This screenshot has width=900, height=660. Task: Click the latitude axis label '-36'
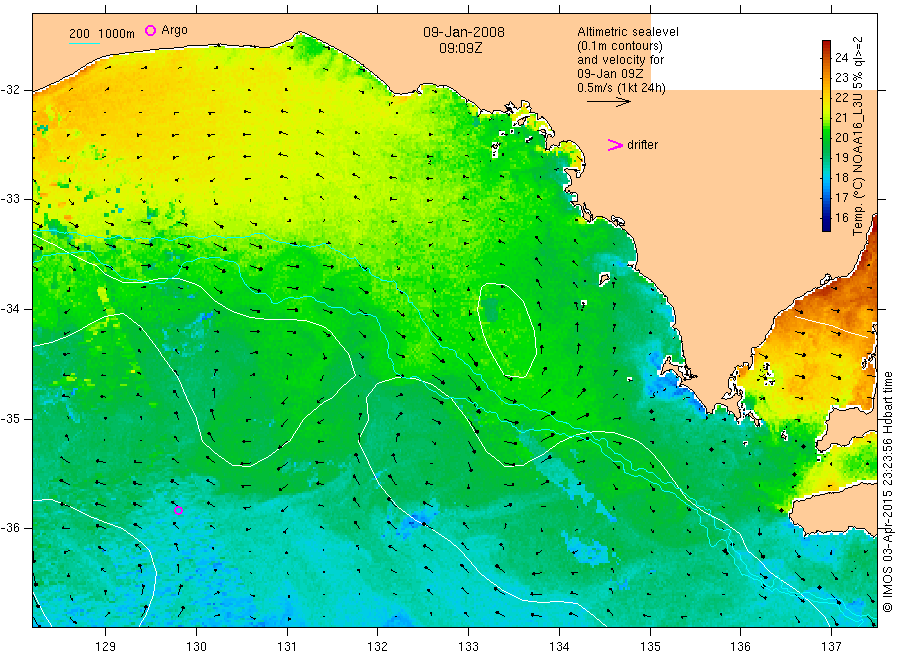11,528
